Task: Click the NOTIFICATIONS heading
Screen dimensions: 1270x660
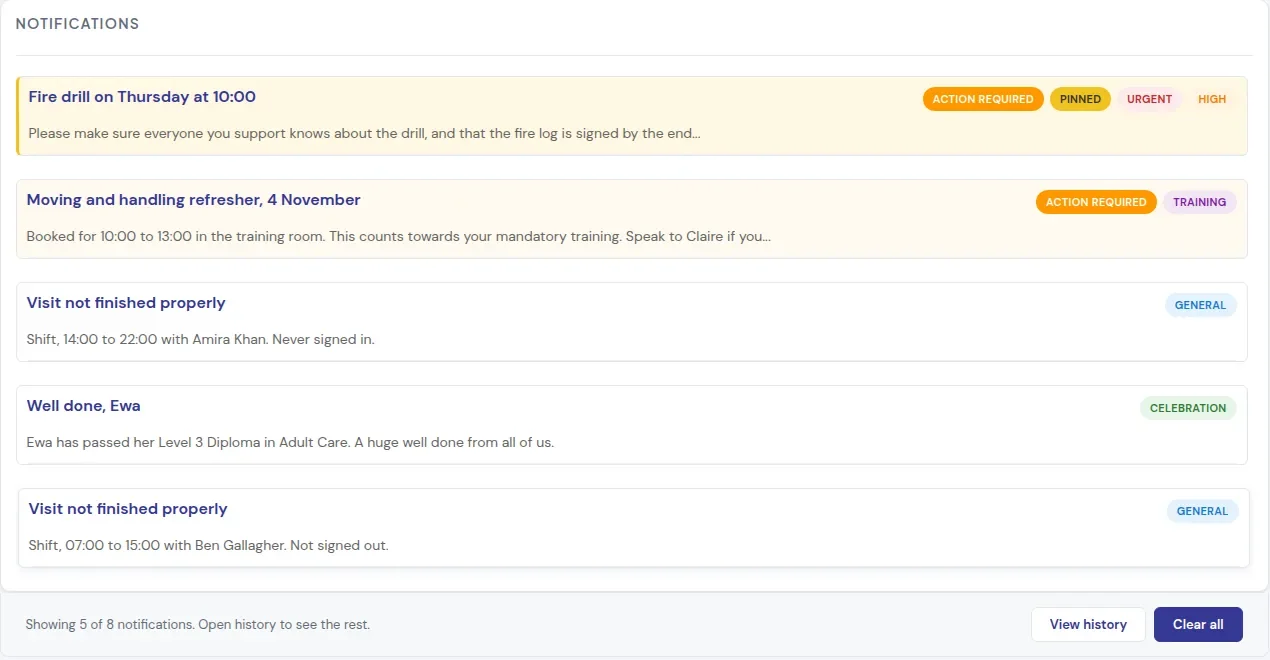Action: click(x=77, y=23)
